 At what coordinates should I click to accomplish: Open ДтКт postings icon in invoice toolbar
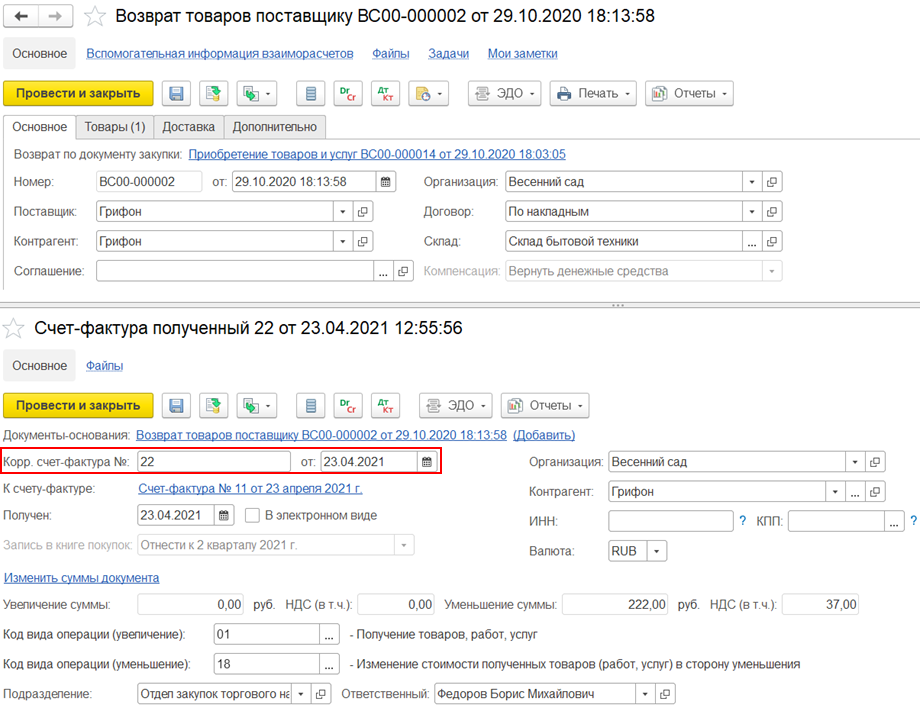point(385,406)
